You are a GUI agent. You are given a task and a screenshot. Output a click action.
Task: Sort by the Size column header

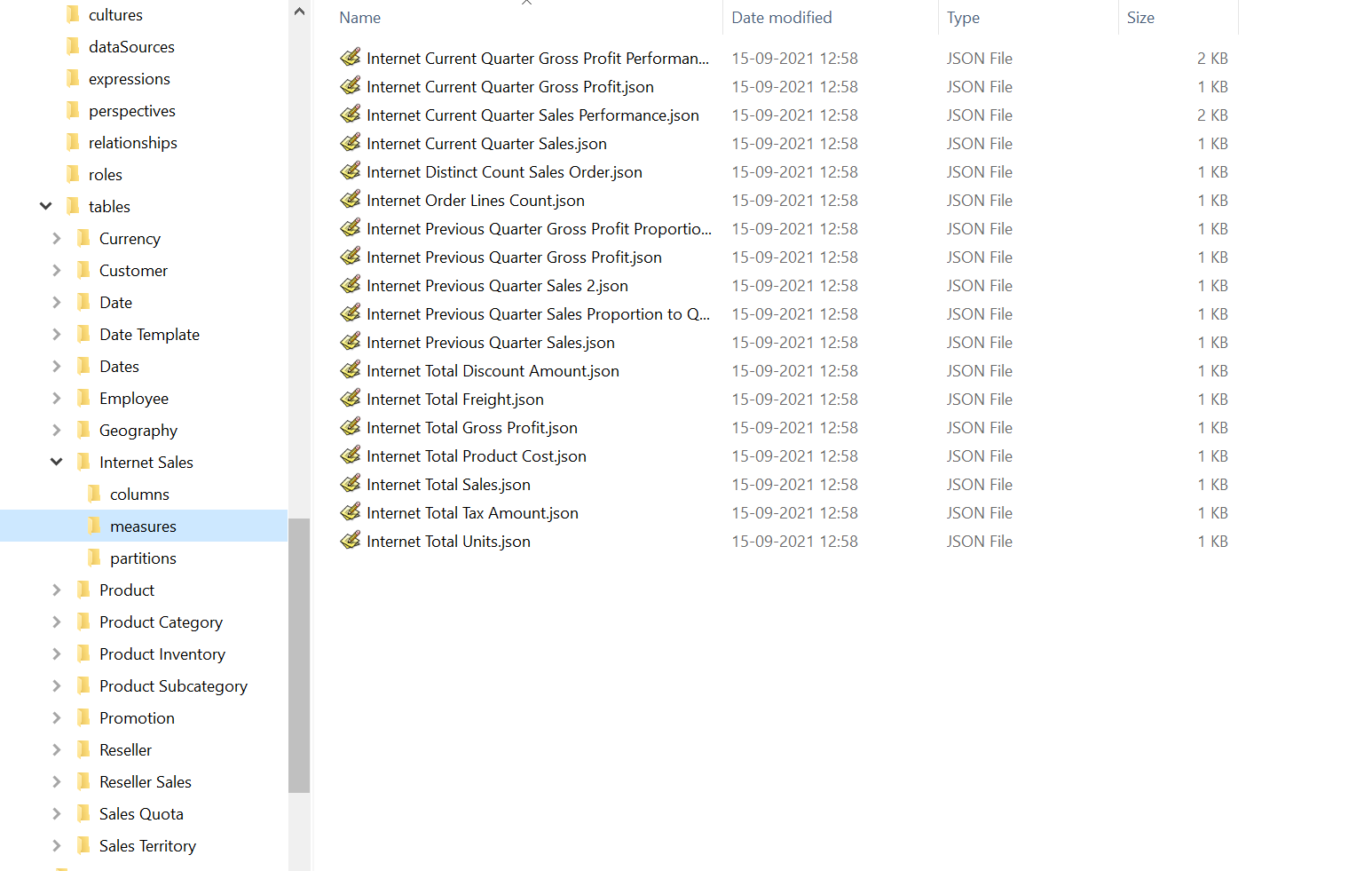pyautogui.click(x=1140, y=17)
